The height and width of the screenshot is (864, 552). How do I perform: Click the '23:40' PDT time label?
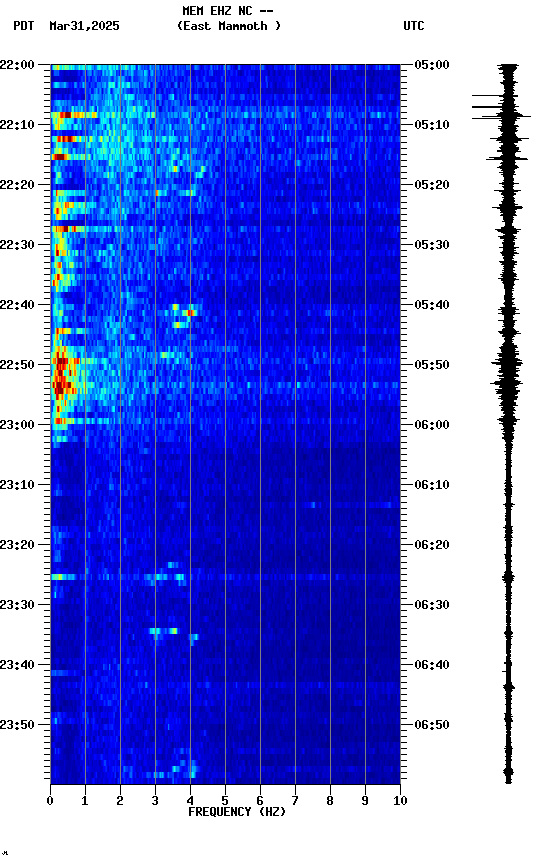click(17, 665)
